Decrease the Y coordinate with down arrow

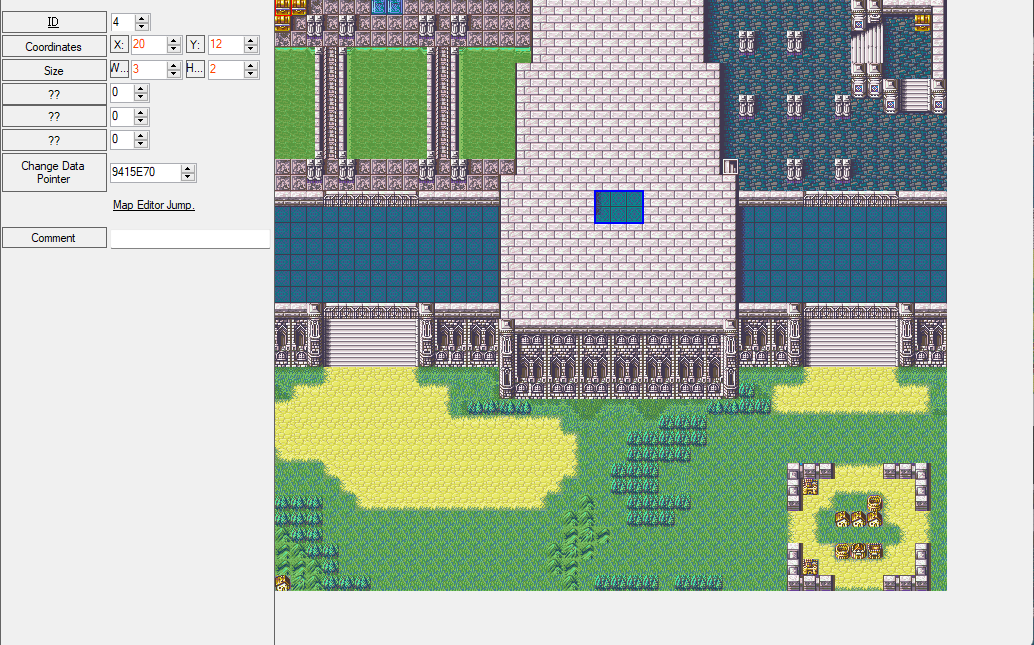[251, 49]
